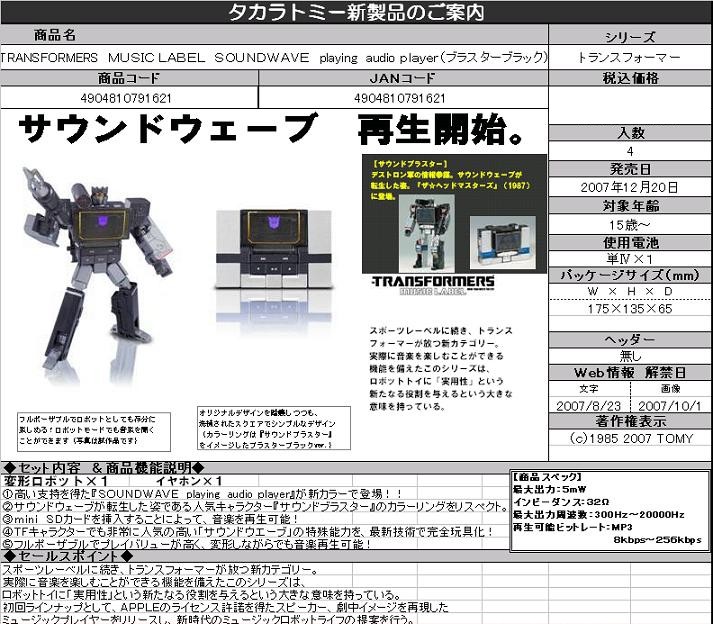Select line ② mentioning サウンドブラスター coloring
Screen dimensions: 713x624
click(x=255, y=506)
